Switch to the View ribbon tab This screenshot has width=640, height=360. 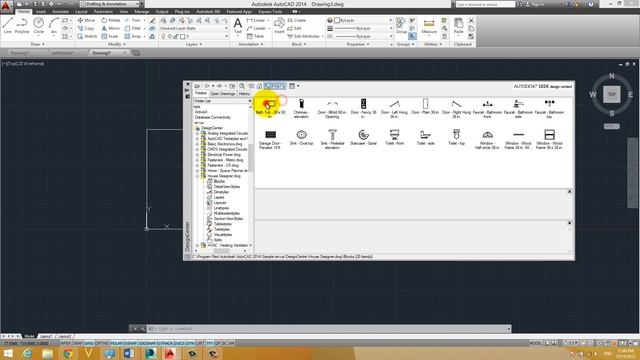click(124, 12)
